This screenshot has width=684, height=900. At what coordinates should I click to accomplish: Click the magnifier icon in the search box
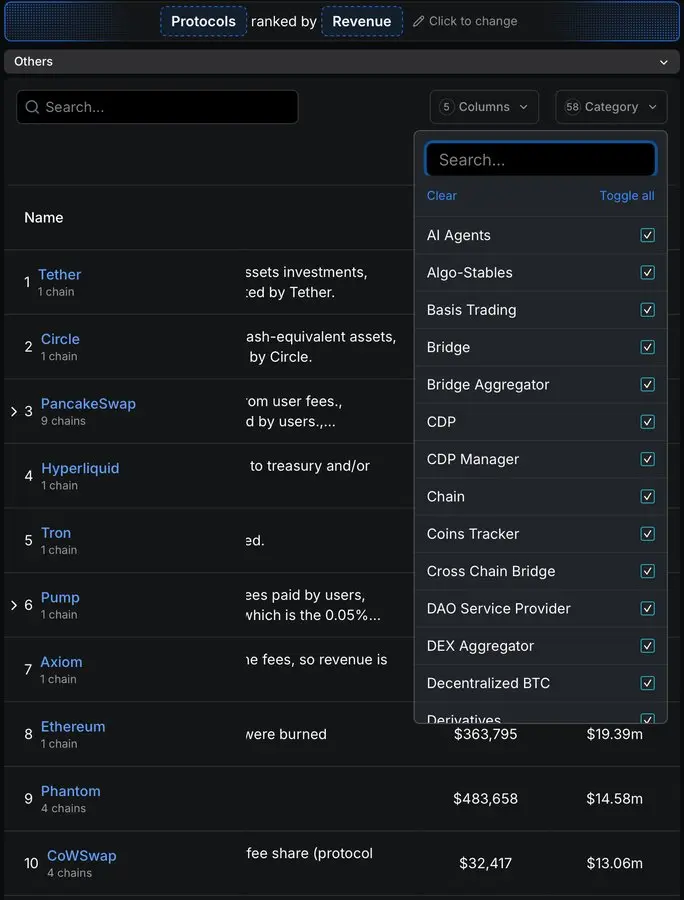33,107
